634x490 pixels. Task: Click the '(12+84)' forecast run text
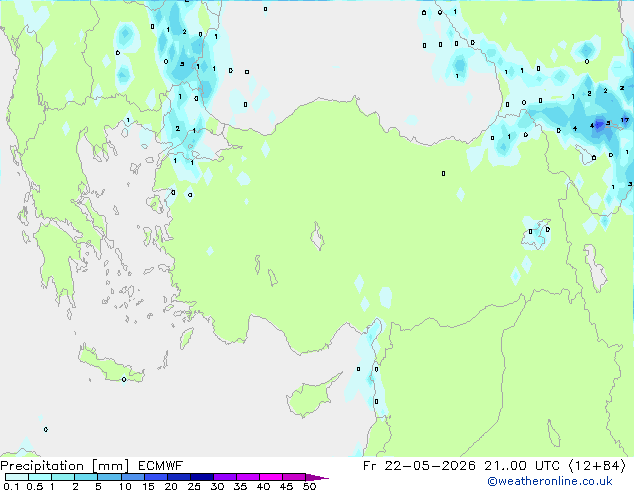click(x=598, y=466)
